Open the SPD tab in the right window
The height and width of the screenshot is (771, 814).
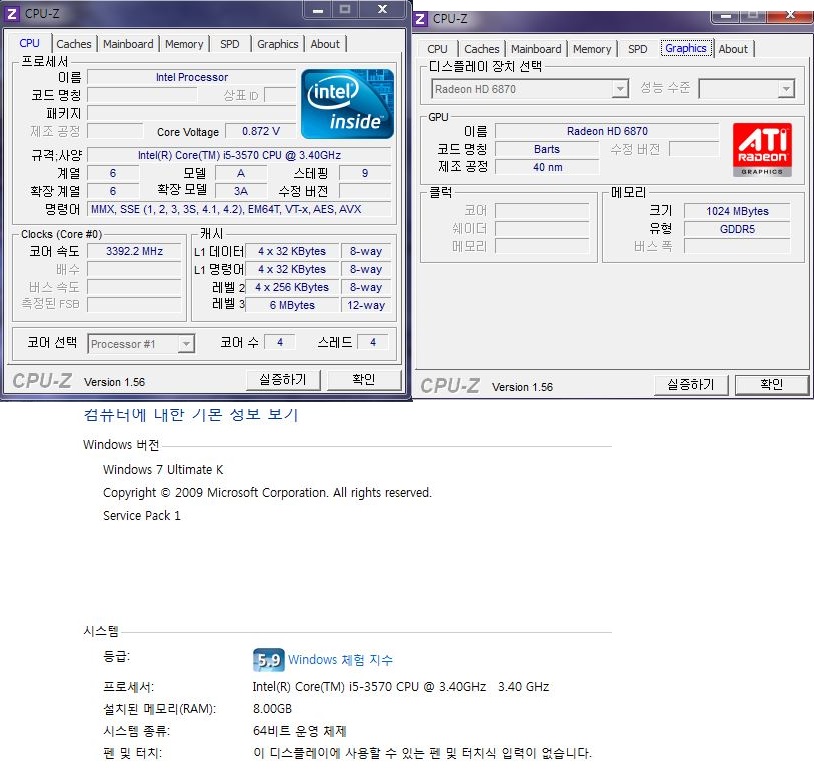(x=637, y=49)
